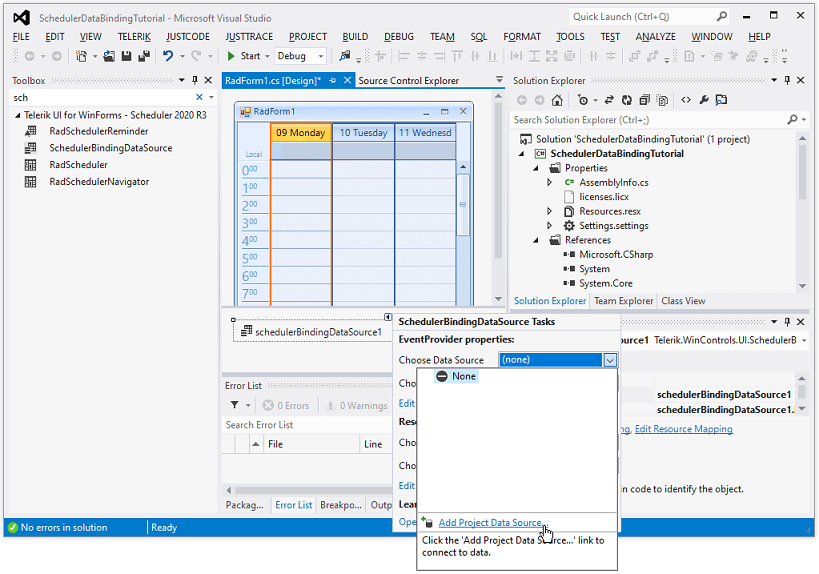Image resolution: width=819 pixels, height=574 pixels.
Task: Toggle auto-hide pin on Solution Explorer panel
Action: point(787,80)
